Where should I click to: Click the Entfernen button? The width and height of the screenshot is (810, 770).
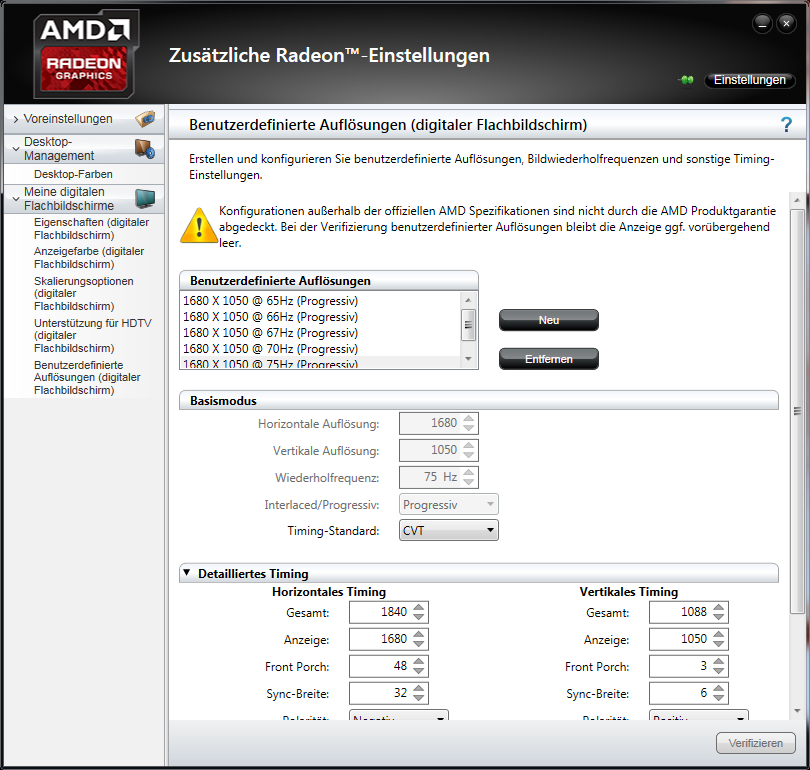[x=549, y=359]
